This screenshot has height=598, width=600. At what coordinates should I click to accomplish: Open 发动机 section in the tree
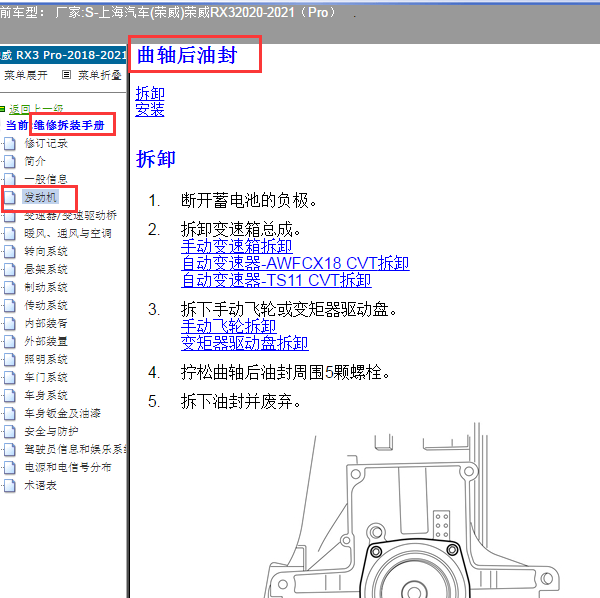click(40, 197)
